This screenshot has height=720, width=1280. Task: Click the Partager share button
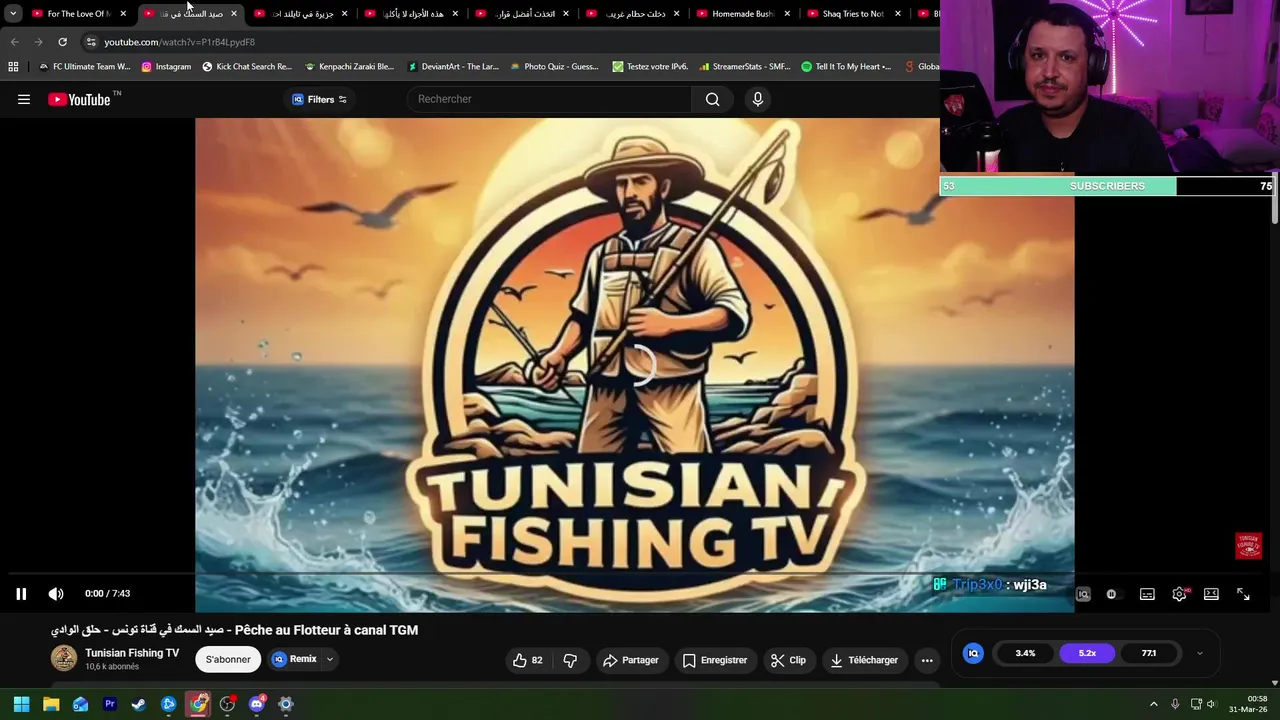[631, 660]
